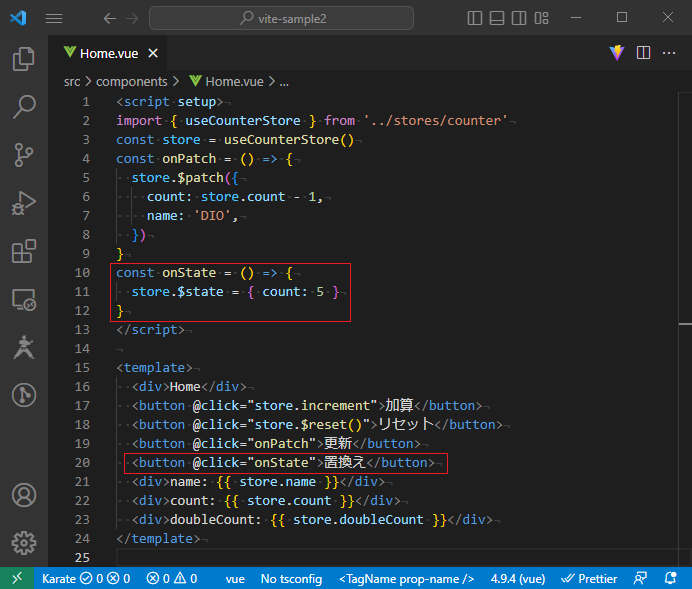This screenshot has height=589, width=692.
Task: Click 'components' breadcrumb segment
Action: [132, 82]
